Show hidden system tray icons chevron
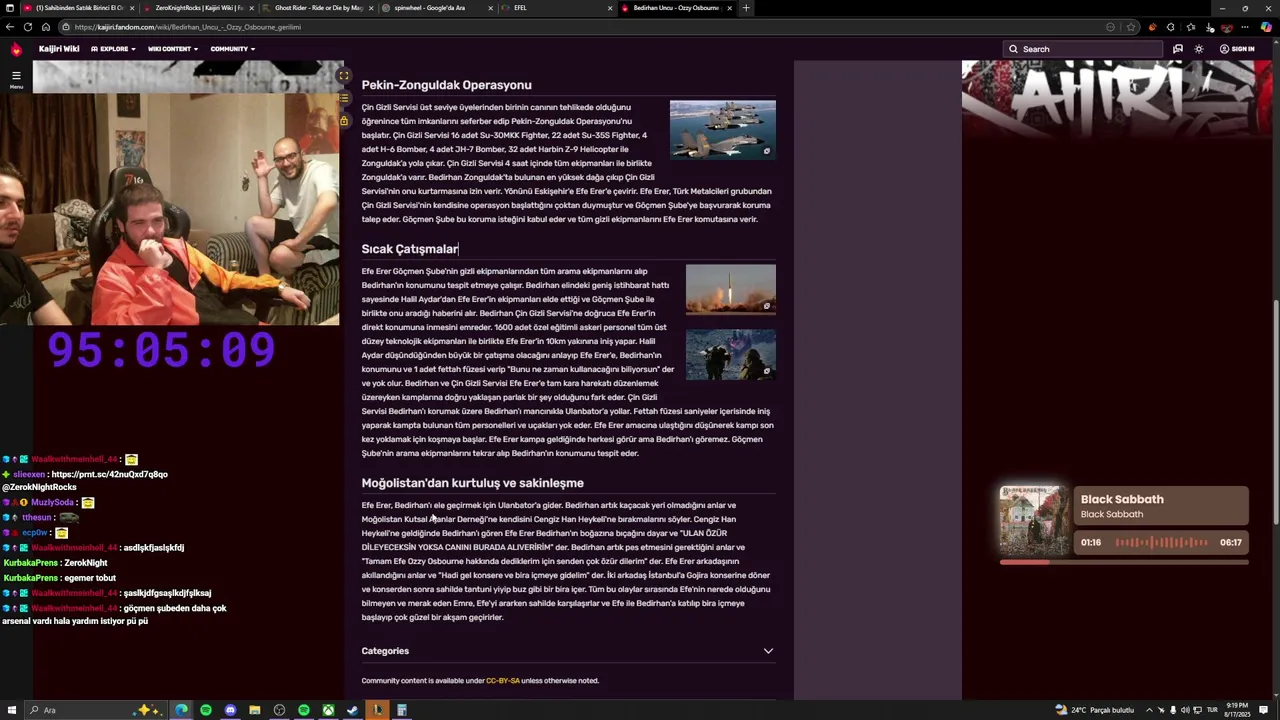1280x720 pixels. point(1151,710)
